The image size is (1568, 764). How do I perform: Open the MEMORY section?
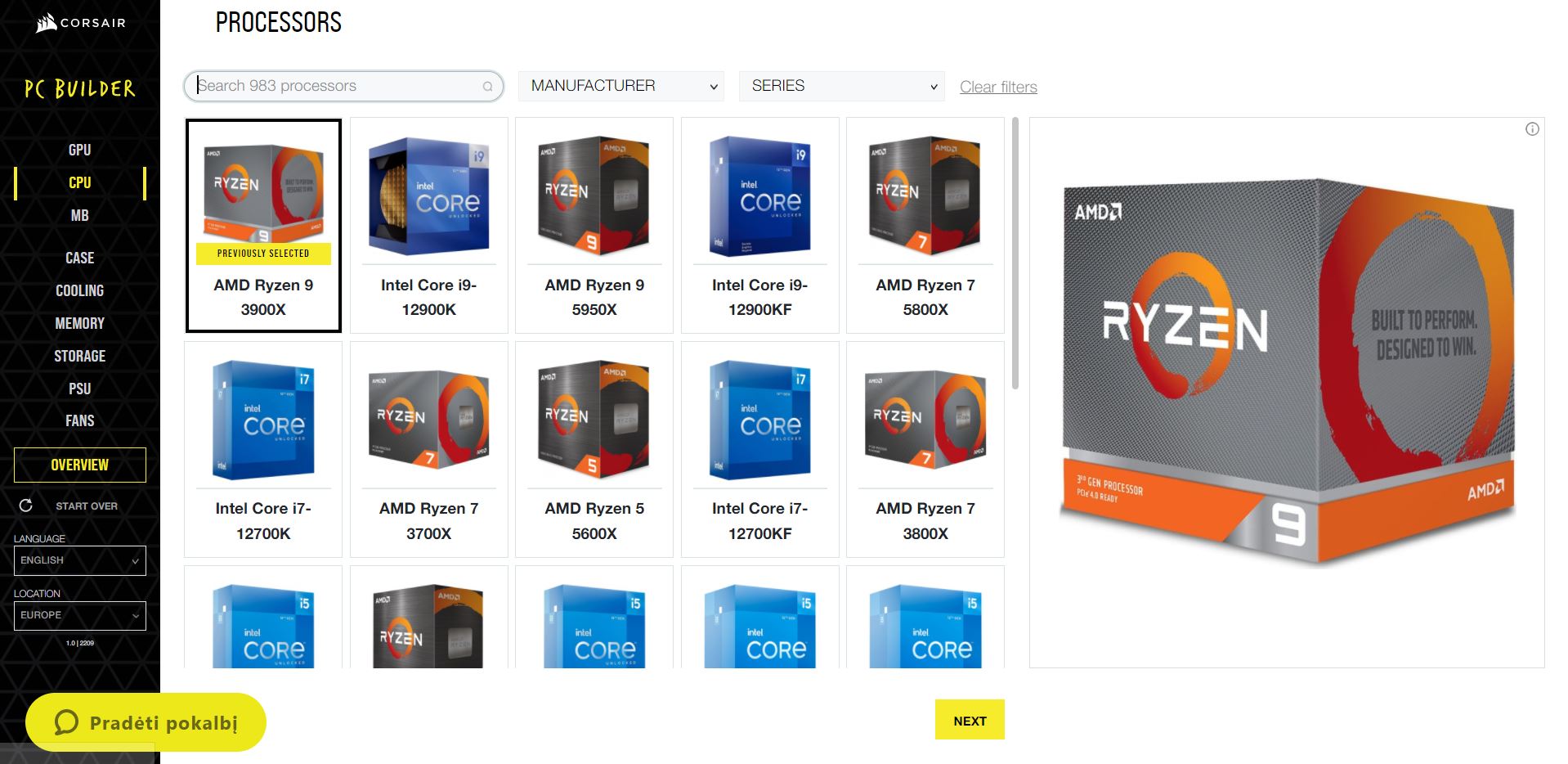coord(80,323)
